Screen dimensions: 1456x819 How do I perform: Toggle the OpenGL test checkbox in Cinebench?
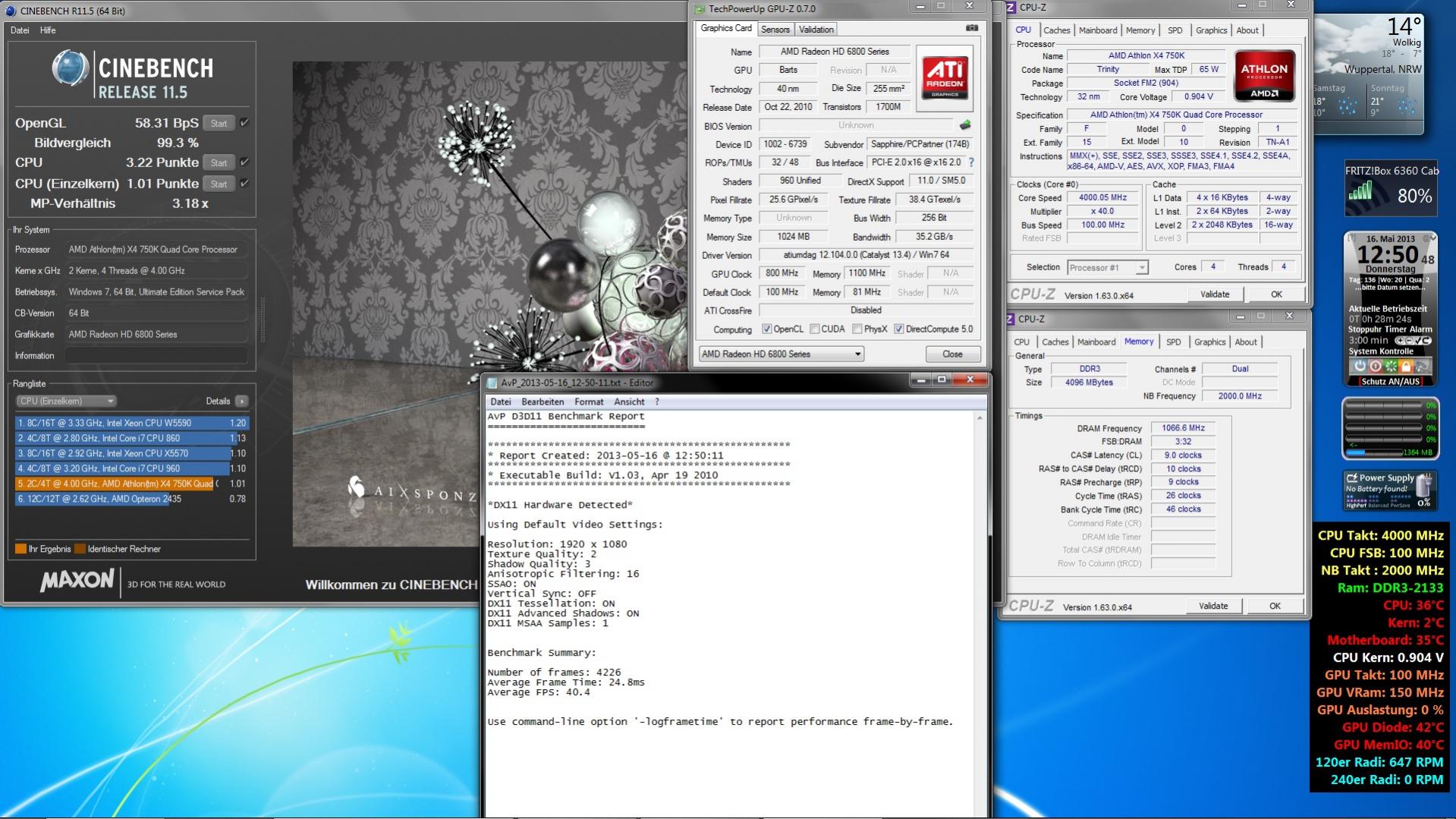coord(244,122)
